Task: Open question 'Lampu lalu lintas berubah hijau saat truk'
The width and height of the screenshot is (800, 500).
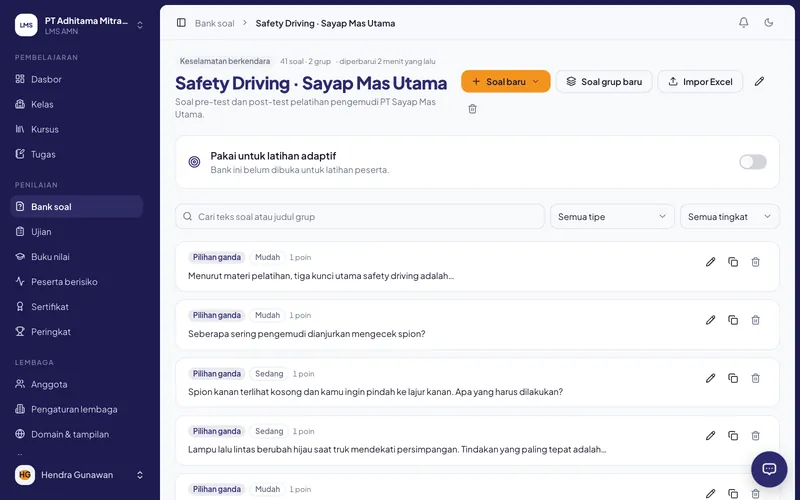Action: pos(397,449)
